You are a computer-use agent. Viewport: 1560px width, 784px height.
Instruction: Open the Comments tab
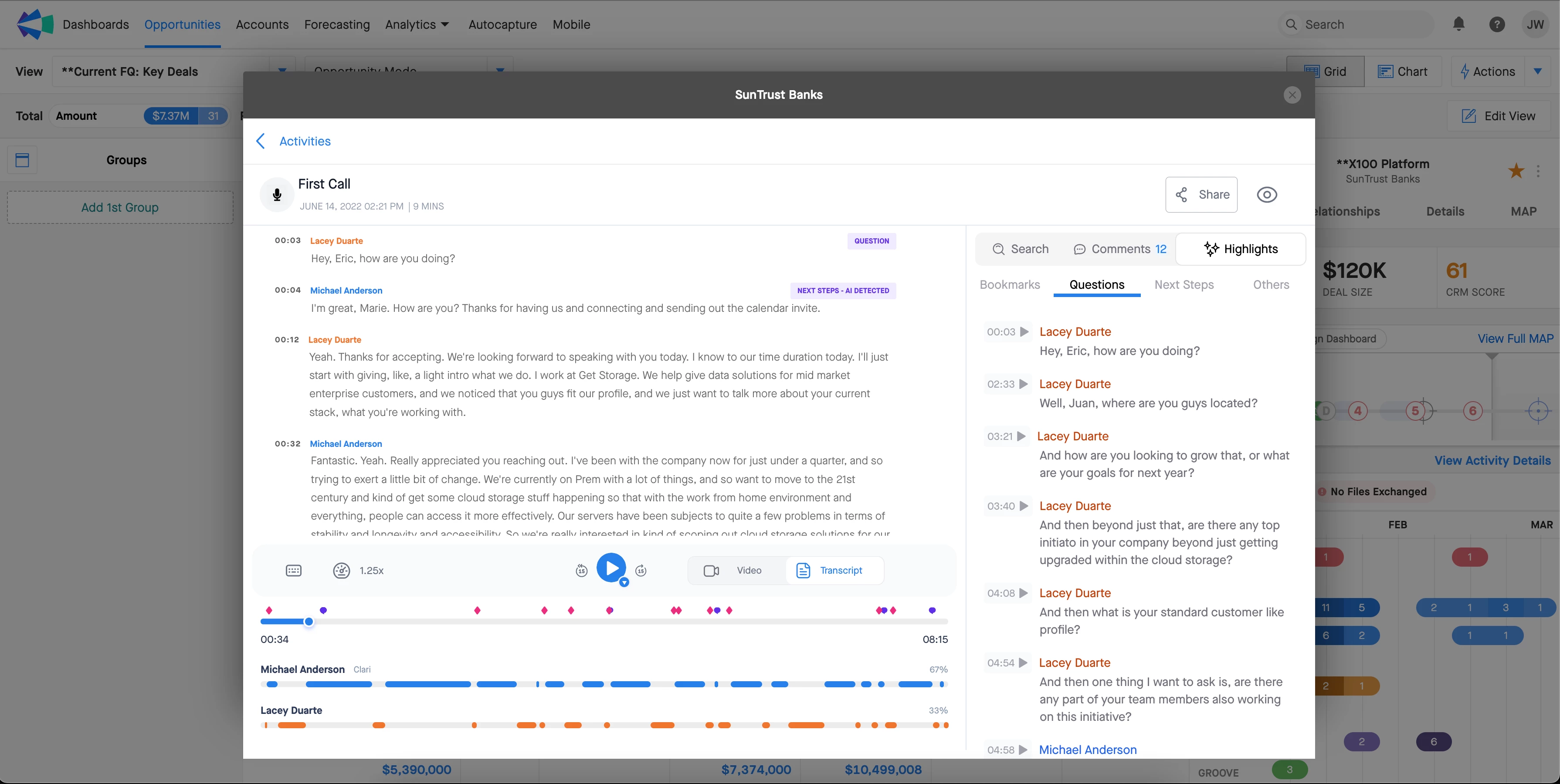(x=1120, y=249)
